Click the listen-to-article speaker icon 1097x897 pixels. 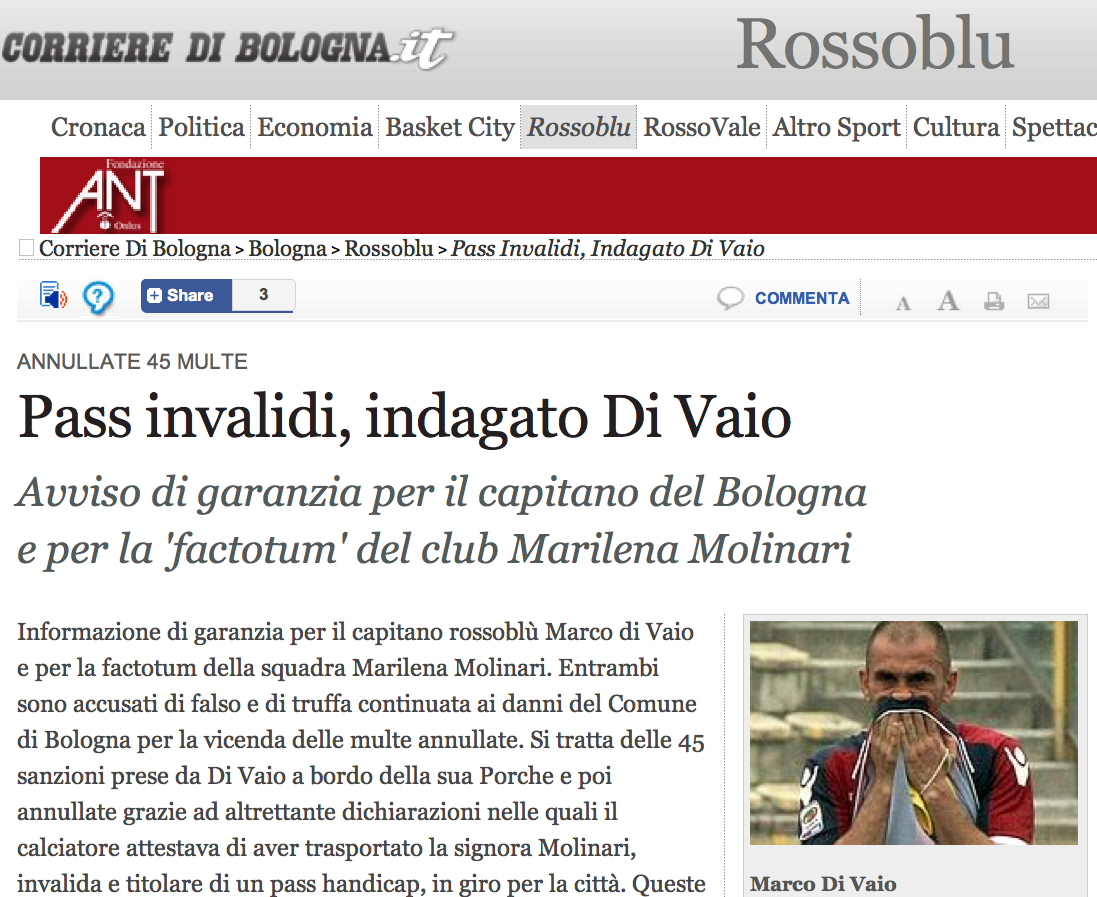(x=52, y=295)
